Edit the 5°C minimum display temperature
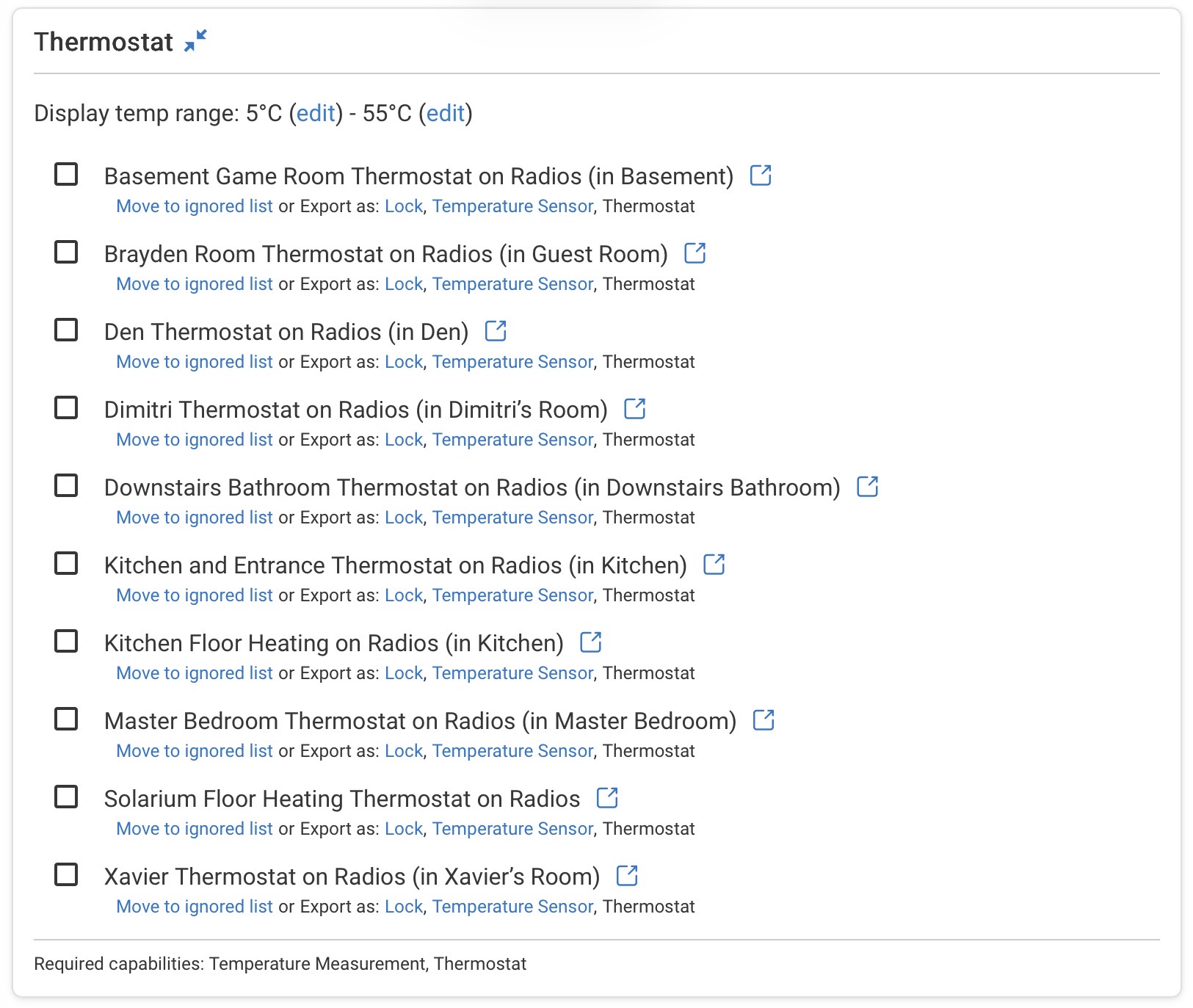 tap(316, 113)
